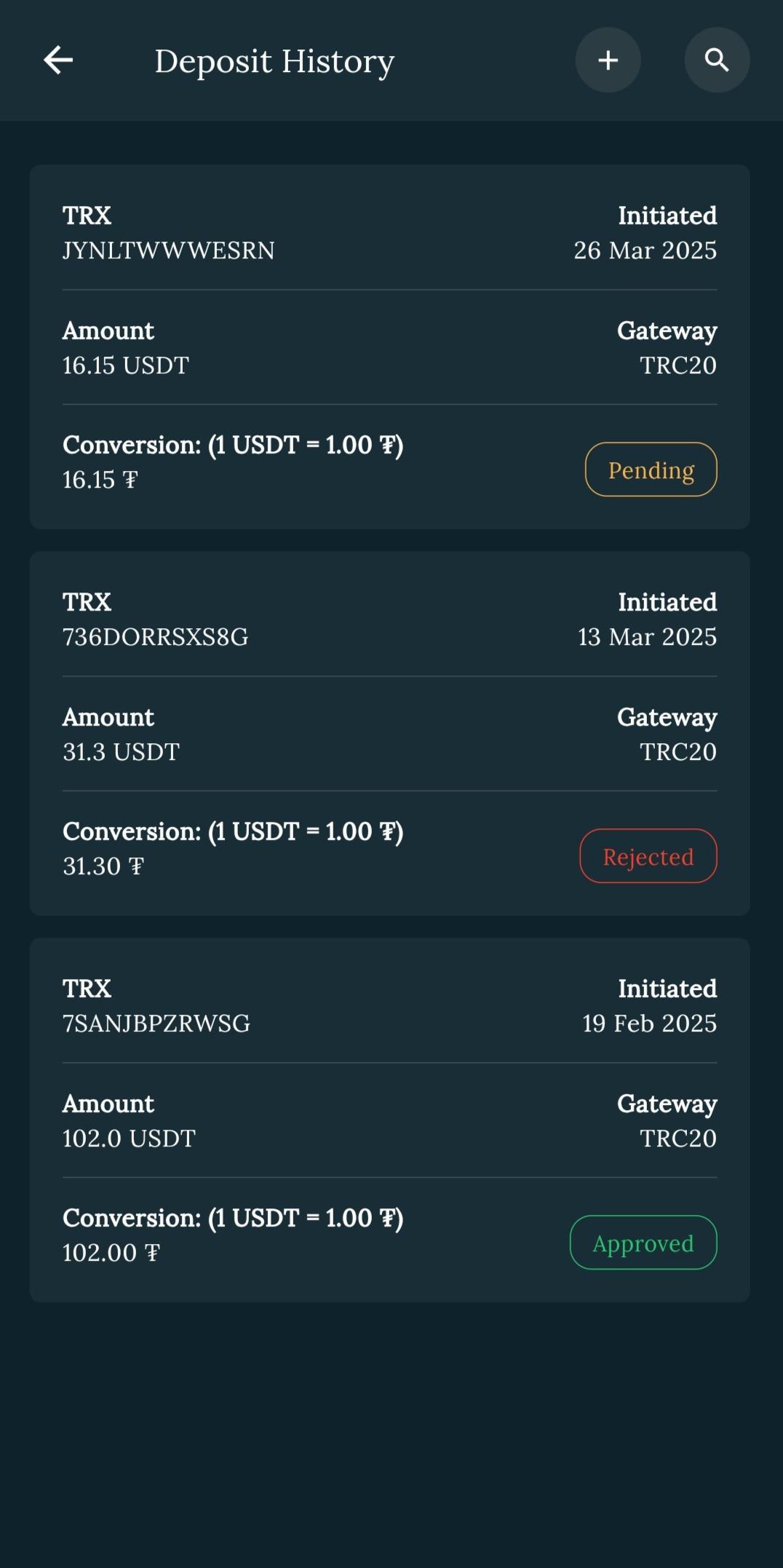Tap TRC20 gateway in the pending deposit
Image resolution: width=783 pixels, height=1568 pixels.
coord(677,365)
